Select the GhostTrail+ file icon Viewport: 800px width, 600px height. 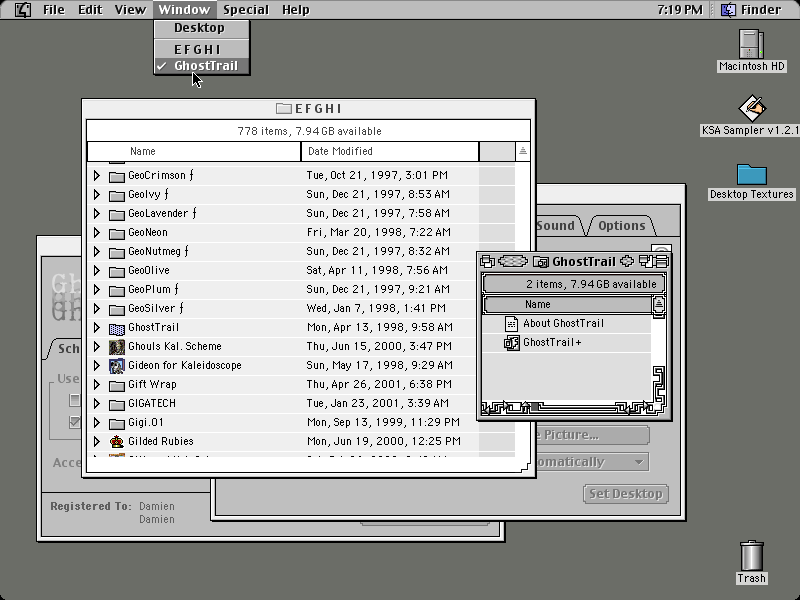[511, 342]
